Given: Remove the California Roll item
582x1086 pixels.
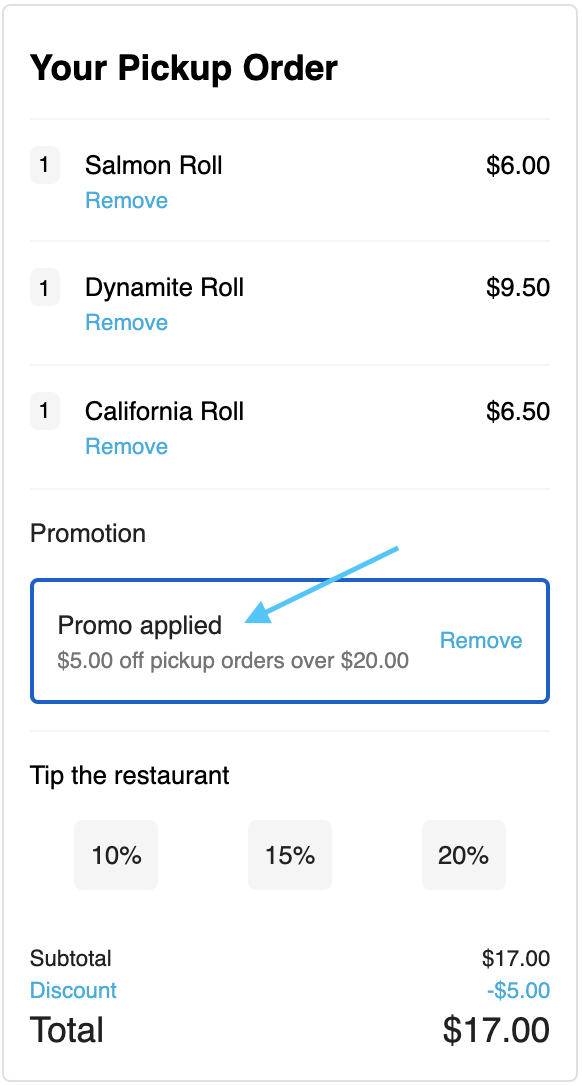Looking at the screenshot, I should click(x=126, y=446).
